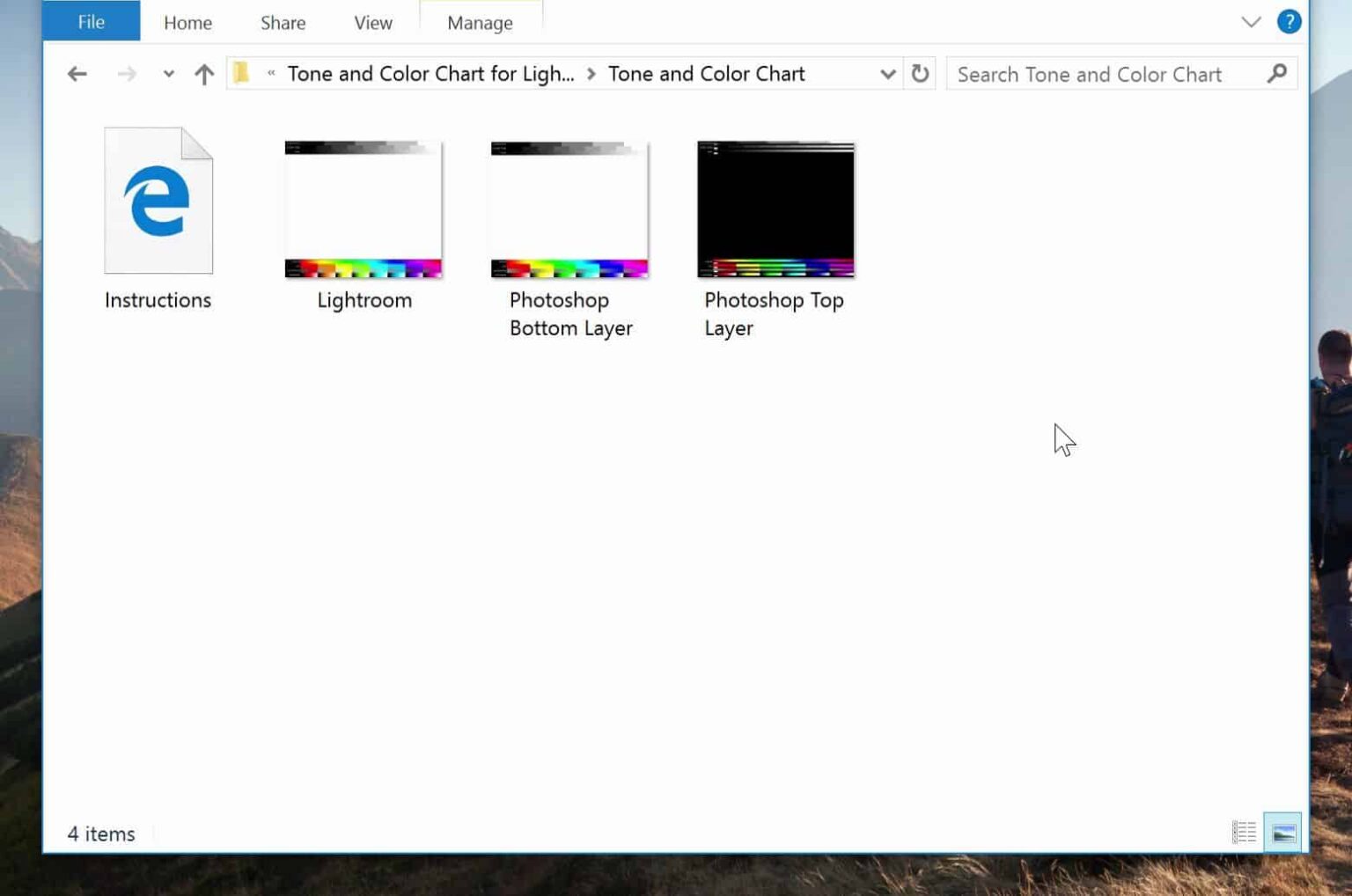
Task: Collapse the ribbon with the chevron
Action: [1253, 21]
